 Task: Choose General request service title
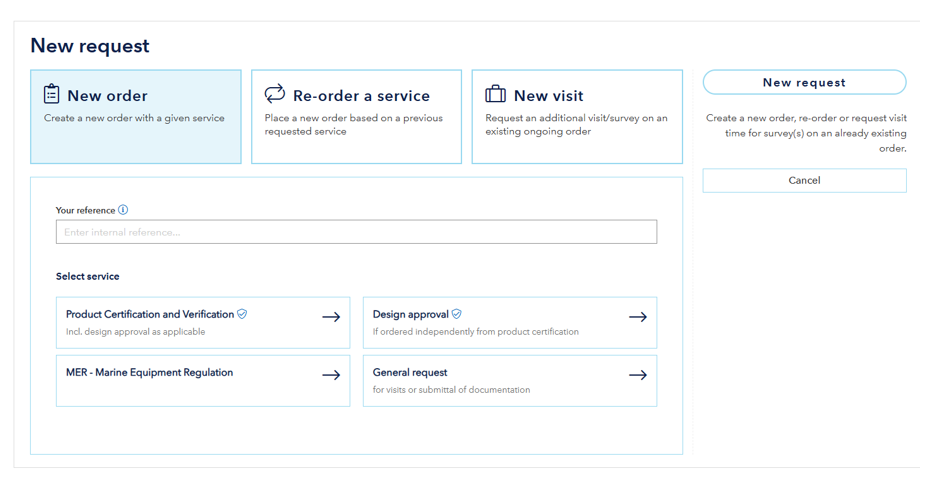tap(410, 372)
